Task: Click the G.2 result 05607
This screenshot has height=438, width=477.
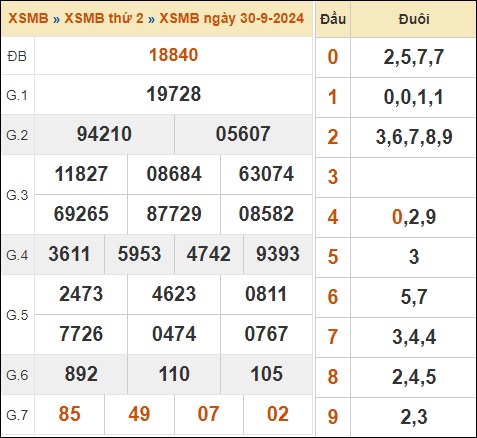Action: [243, 134]
